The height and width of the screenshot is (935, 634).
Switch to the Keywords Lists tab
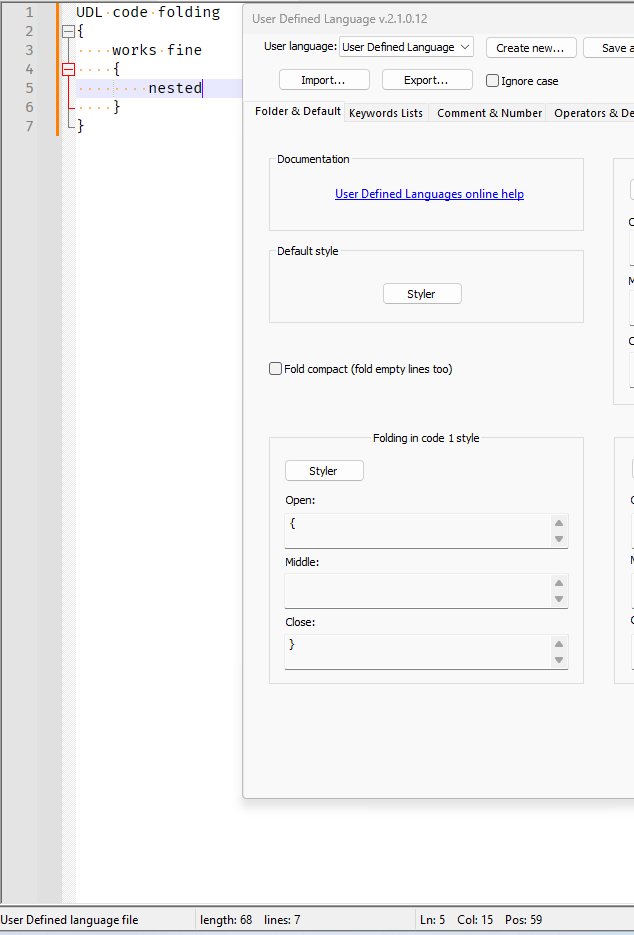pyautogui.click(x=386, y=113)
